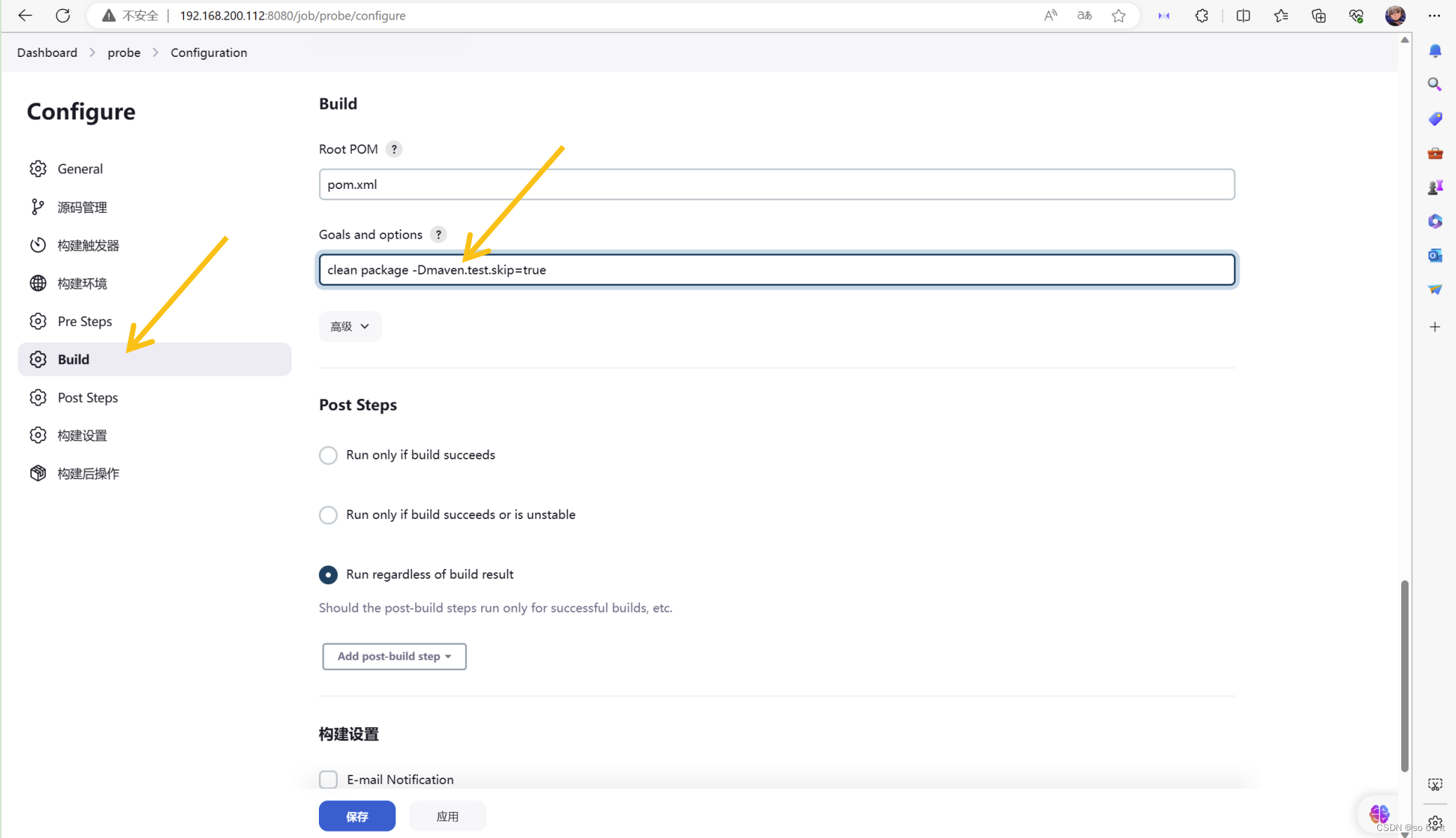This screenshot has width=1456, height=838.
Task: Click help icon next to Root POM
Action: (x=394, y=149)
